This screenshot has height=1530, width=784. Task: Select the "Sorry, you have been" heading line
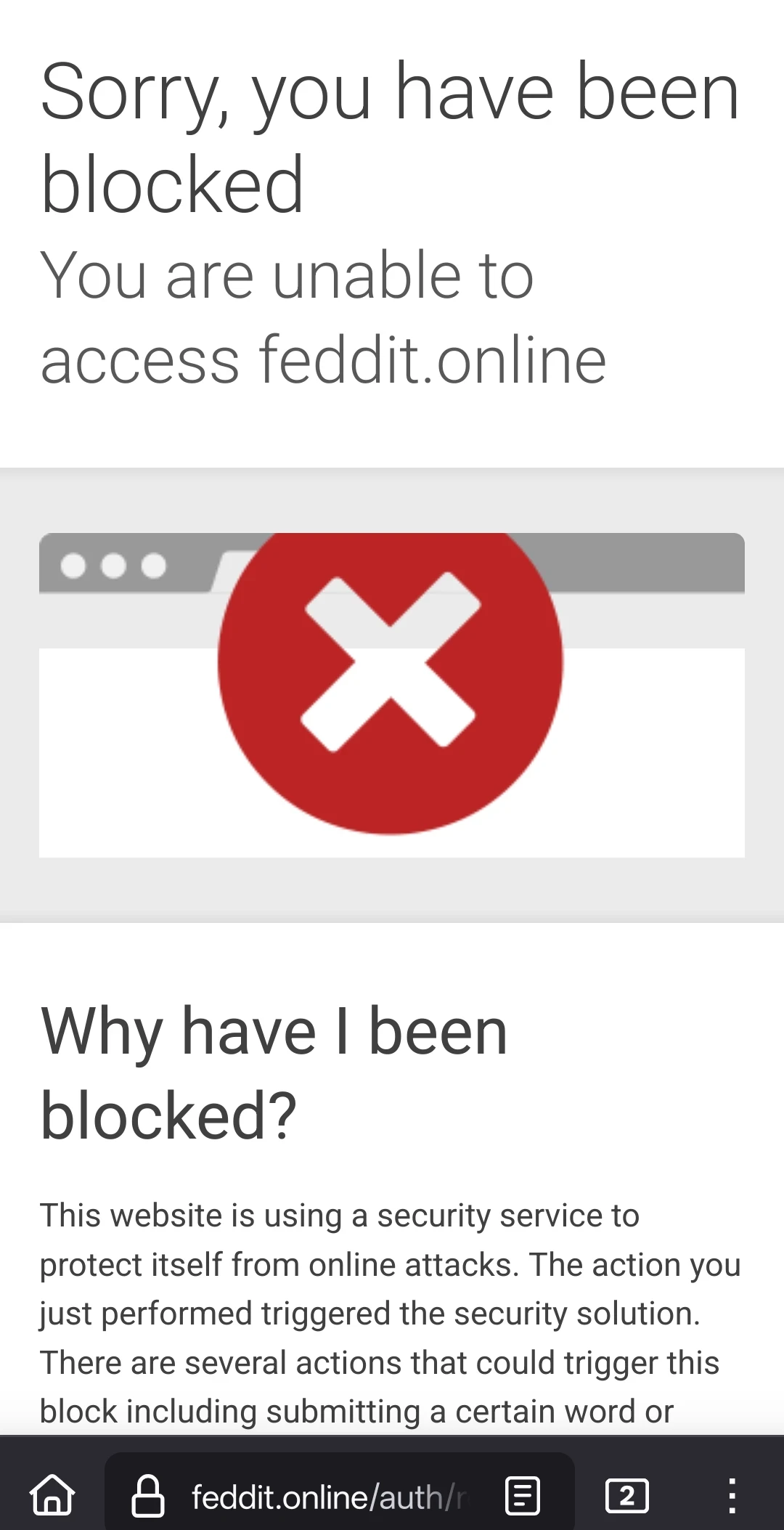click(390, 93)
